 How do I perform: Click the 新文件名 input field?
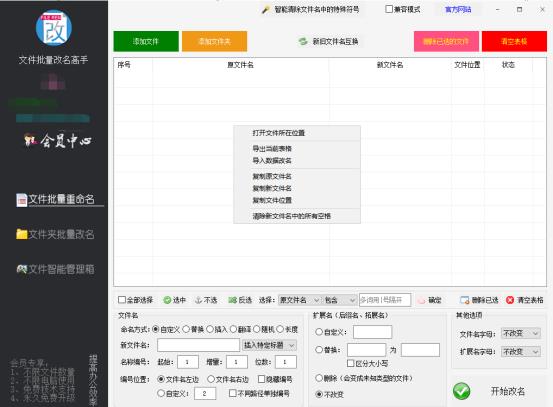[198, 345]
